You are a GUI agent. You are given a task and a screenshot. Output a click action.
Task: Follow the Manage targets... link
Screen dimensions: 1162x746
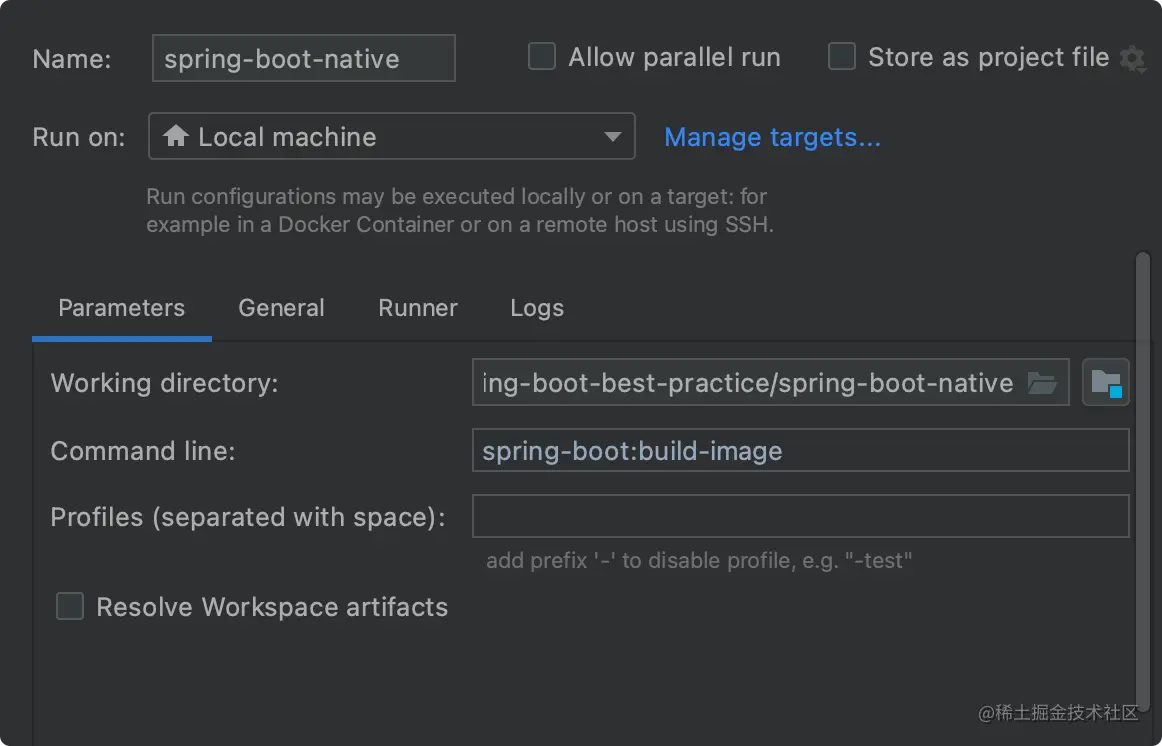pyautogui.click(x=772, y=137)
